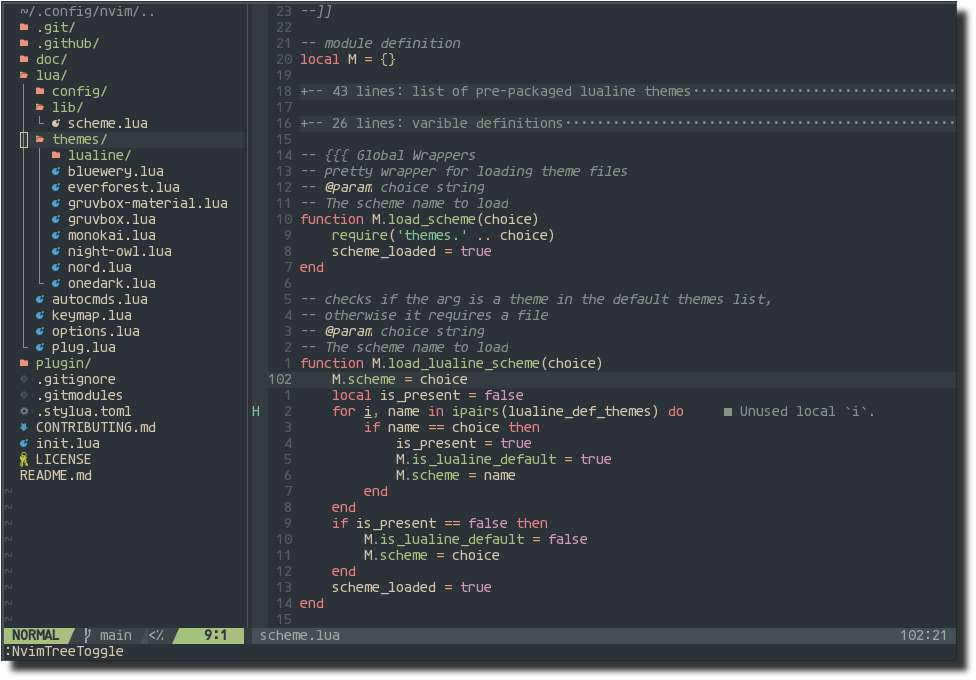
Task: Place cursor on line M.scheme = choice
Action: (400, 379)
